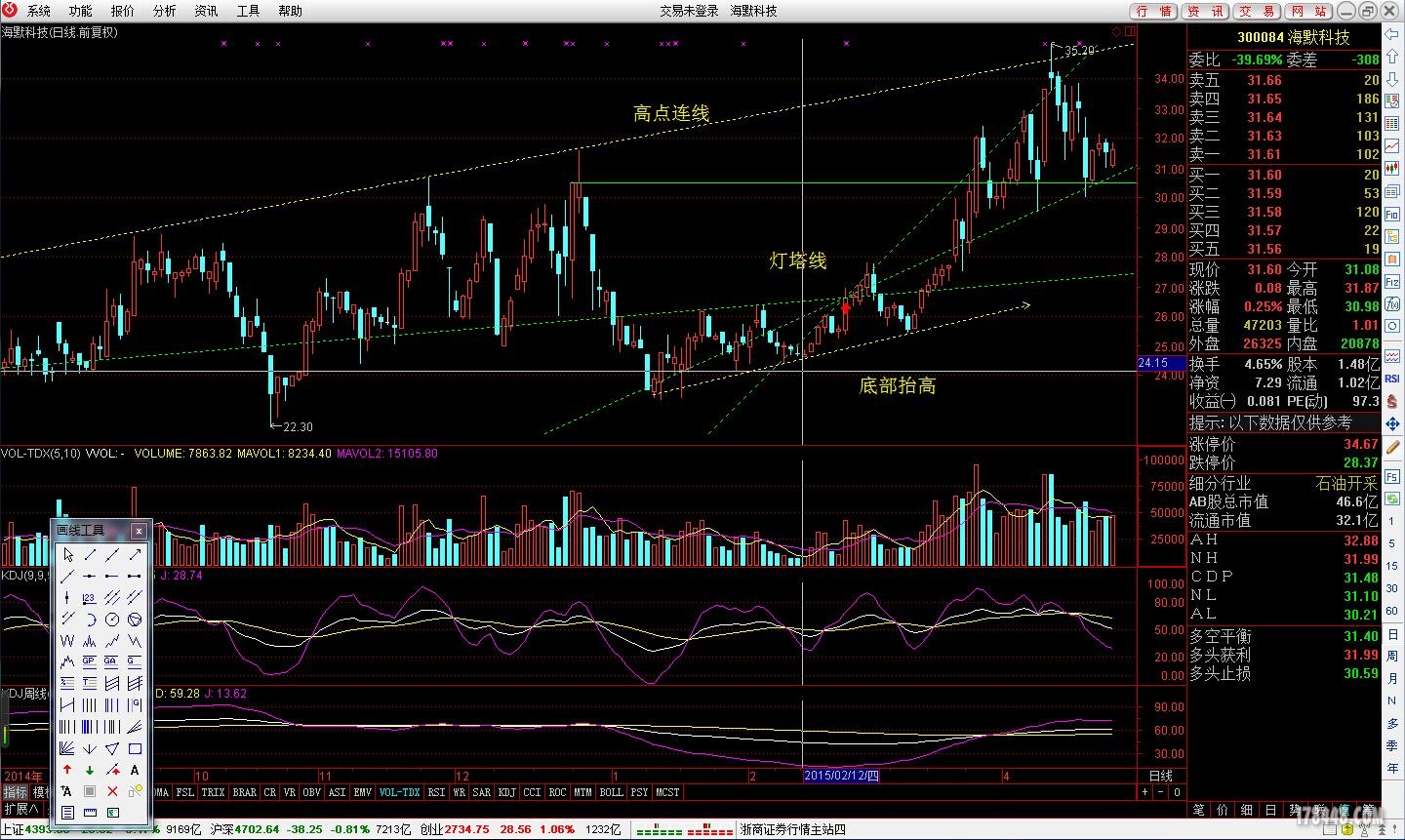Click the blue four-way move arrows icon
The width and height of the screenshot is (1405, 840).
[x=1392, y=423]
